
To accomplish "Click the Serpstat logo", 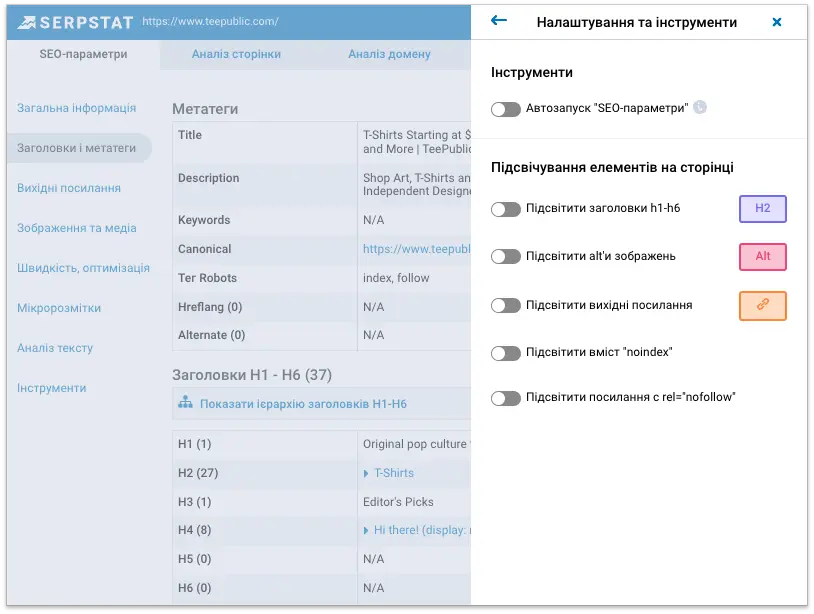I will coord(74,21).
